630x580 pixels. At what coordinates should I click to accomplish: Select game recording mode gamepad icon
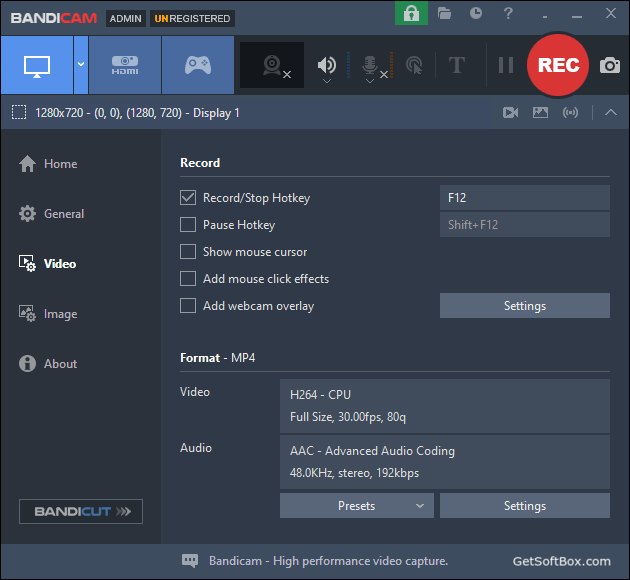coord(198,65)
